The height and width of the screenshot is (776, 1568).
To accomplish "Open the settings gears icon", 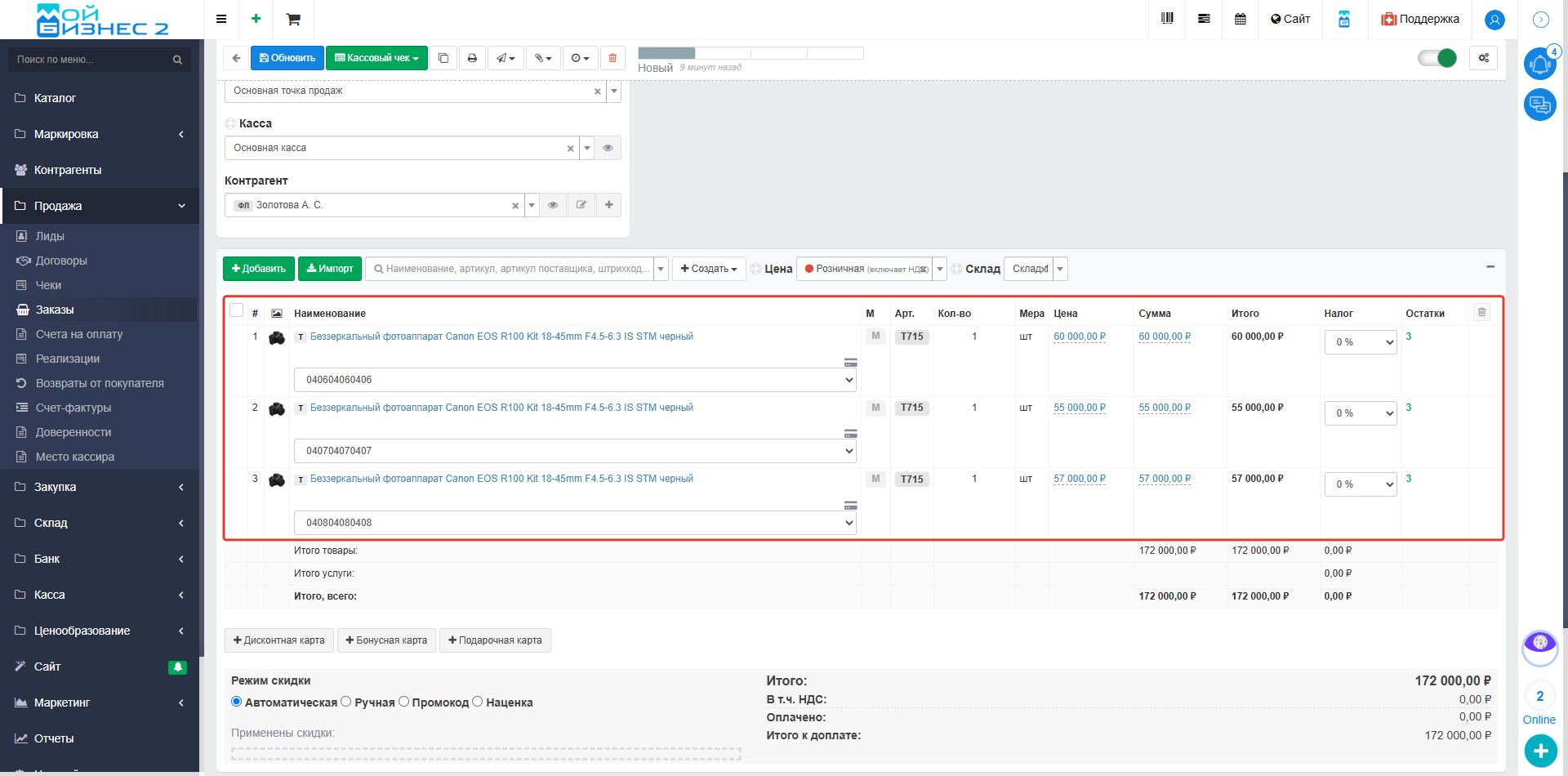I will (1484, 58).
